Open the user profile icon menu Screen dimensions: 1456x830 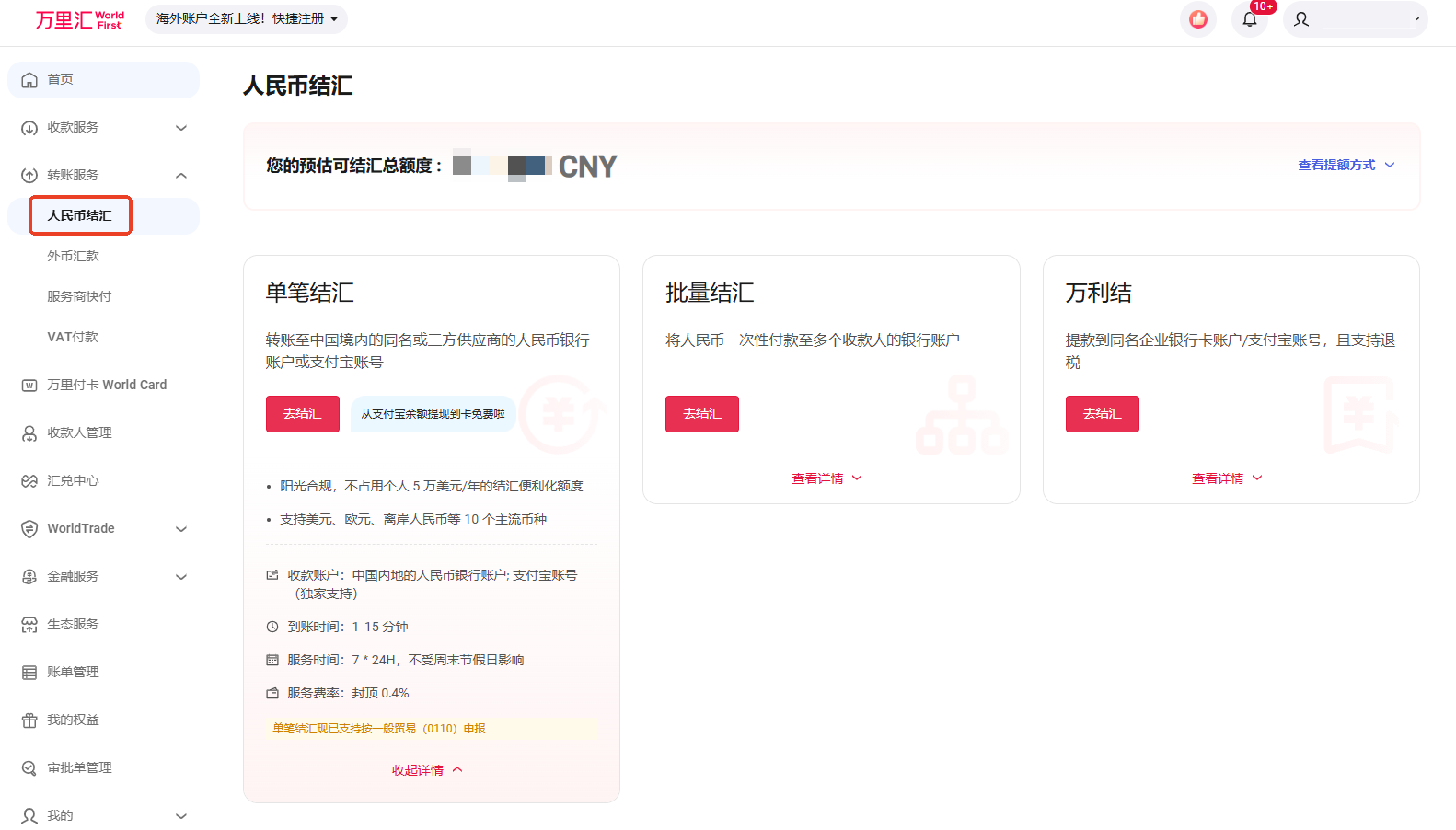(x=1301, y=19)
